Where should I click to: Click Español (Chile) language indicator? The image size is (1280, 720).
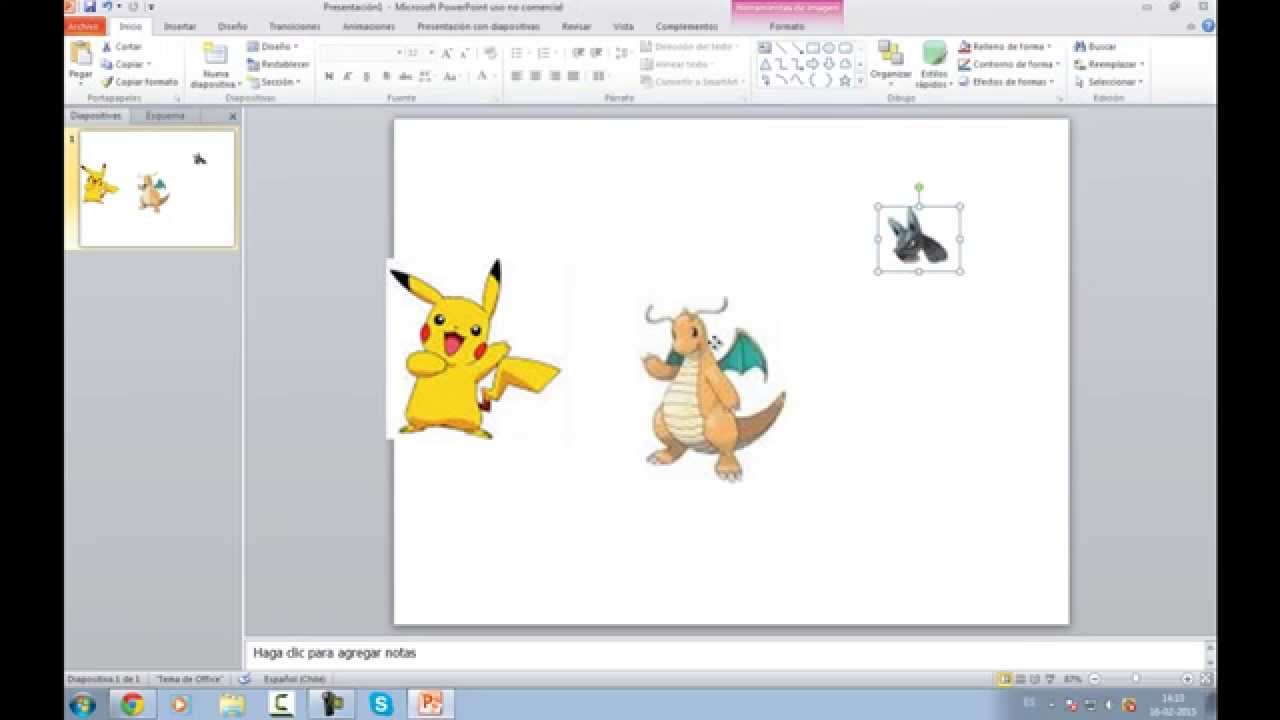tap(295, 679)
